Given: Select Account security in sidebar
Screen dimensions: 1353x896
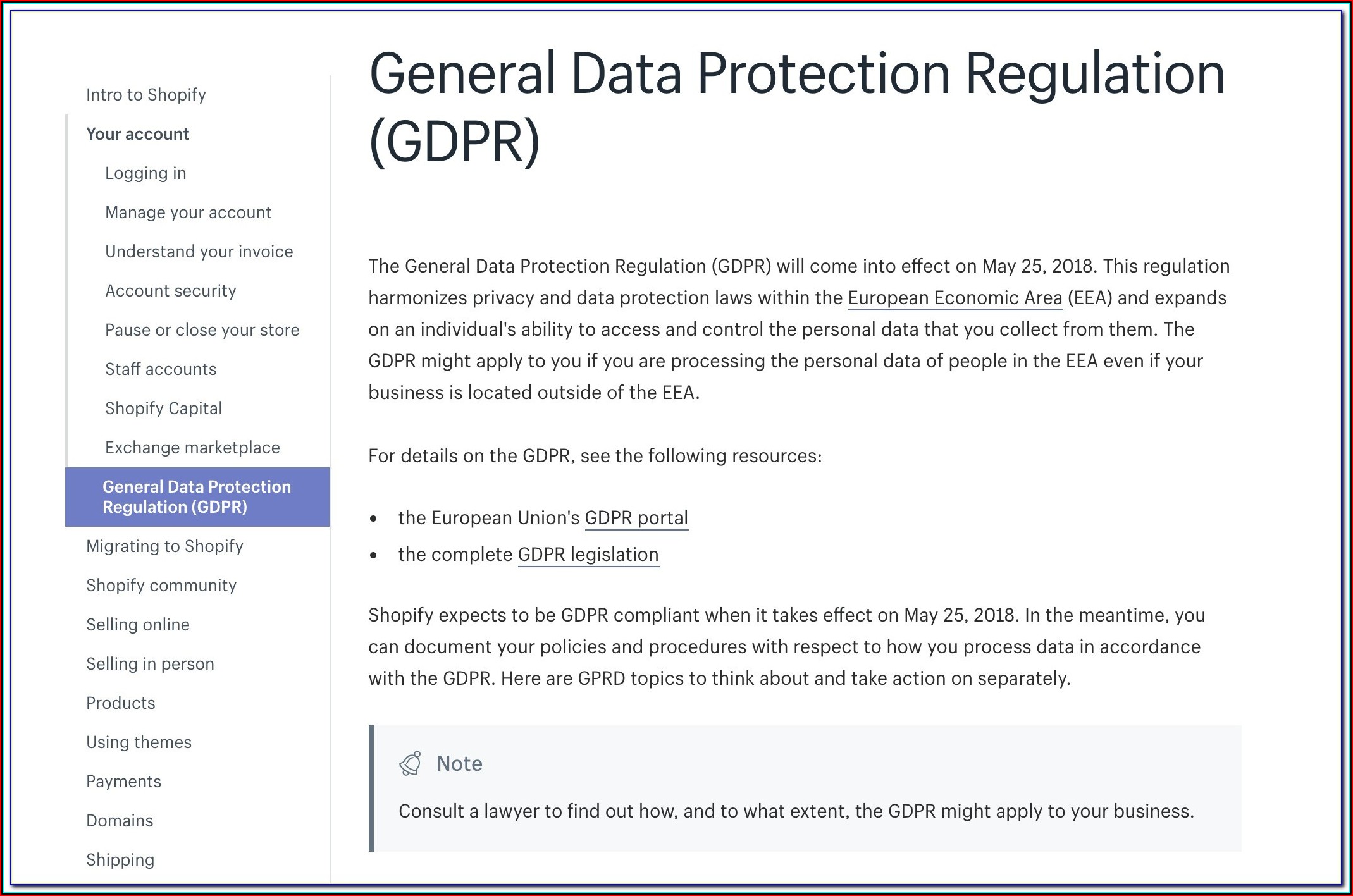Looking at the screenshot, I should point(170,291).
